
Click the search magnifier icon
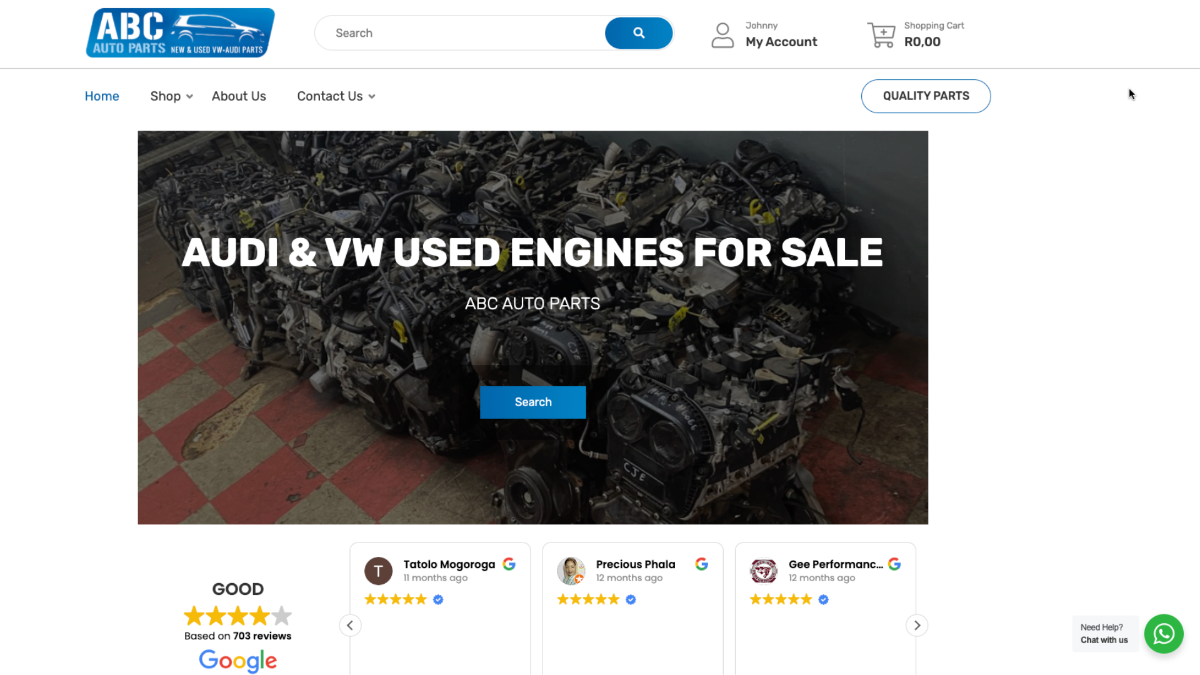coord(638,33)
